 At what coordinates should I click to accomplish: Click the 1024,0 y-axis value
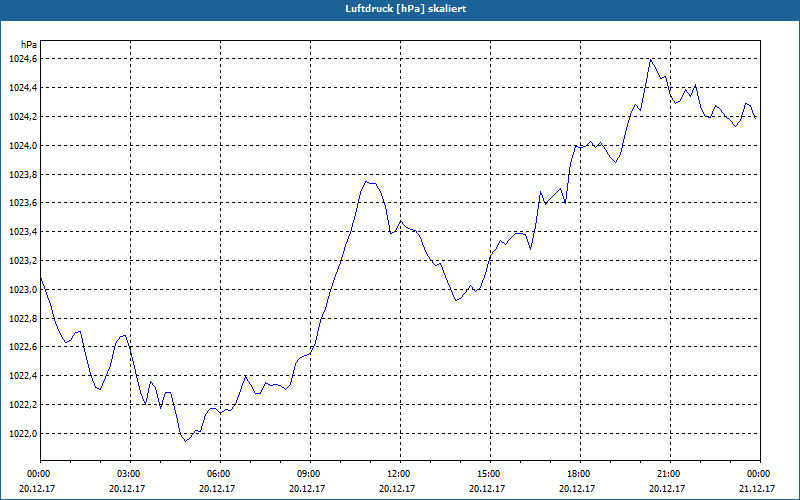[23, 146]
